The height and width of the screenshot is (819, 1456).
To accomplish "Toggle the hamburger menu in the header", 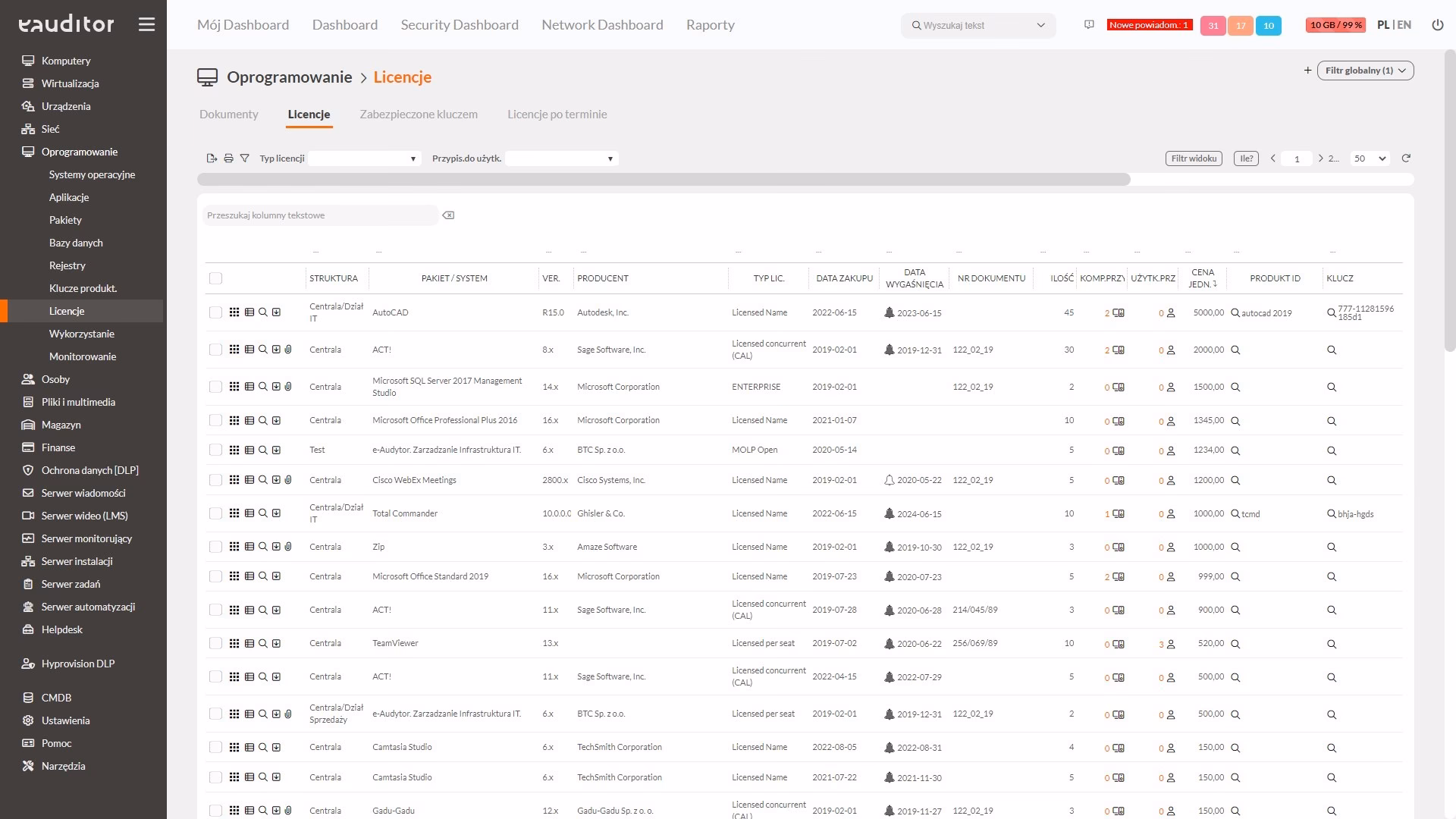I will tap(146, 24).
